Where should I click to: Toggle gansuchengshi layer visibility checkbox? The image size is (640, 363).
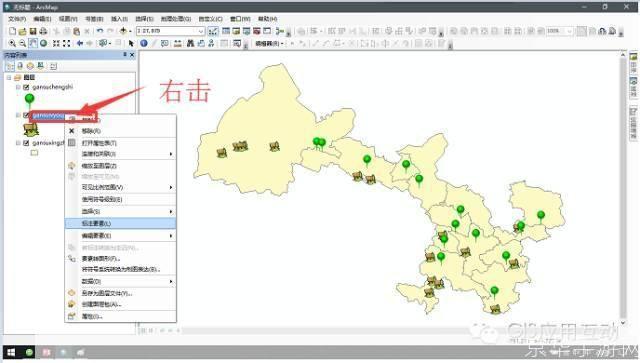tap(26, 87)
